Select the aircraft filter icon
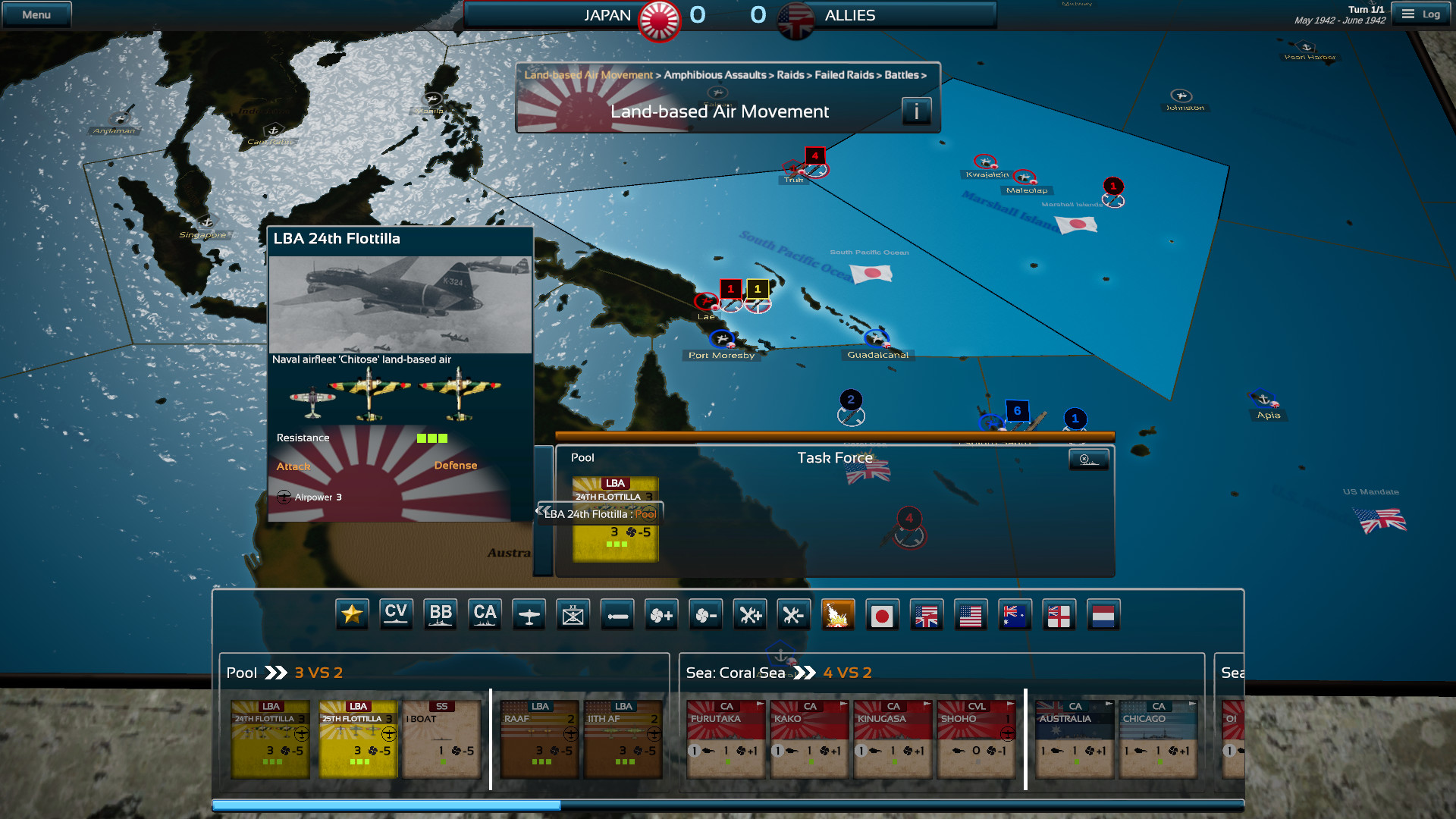Image resolution: width=1456 pixels, height=819 pixels. (x=529, y=614)
